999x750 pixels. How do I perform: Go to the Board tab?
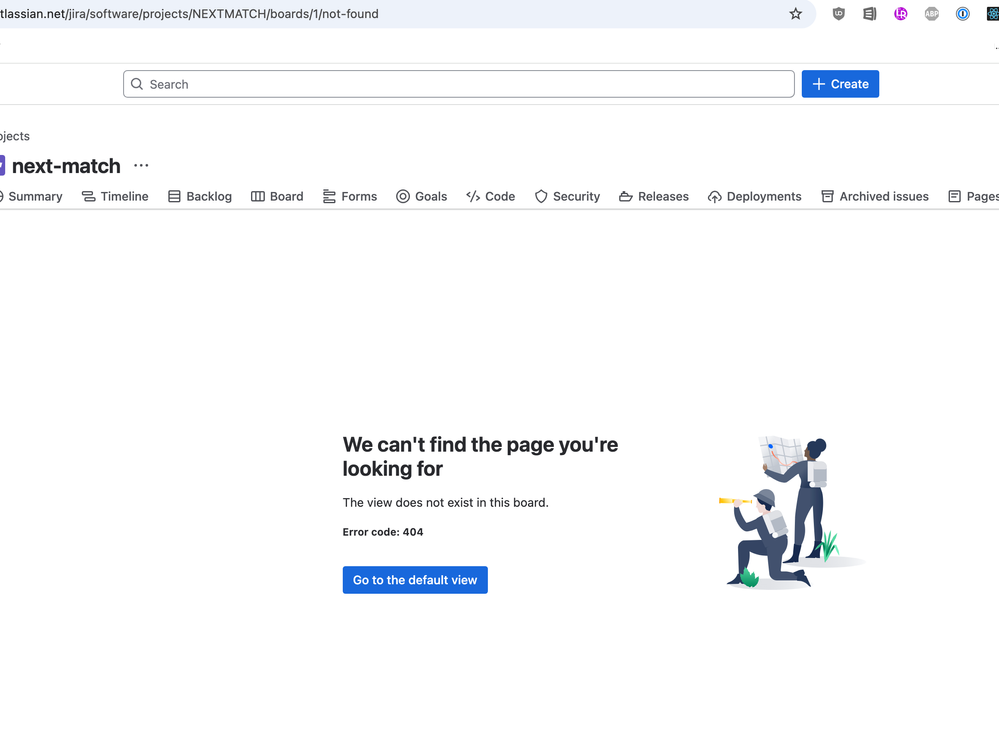point(277,196)
